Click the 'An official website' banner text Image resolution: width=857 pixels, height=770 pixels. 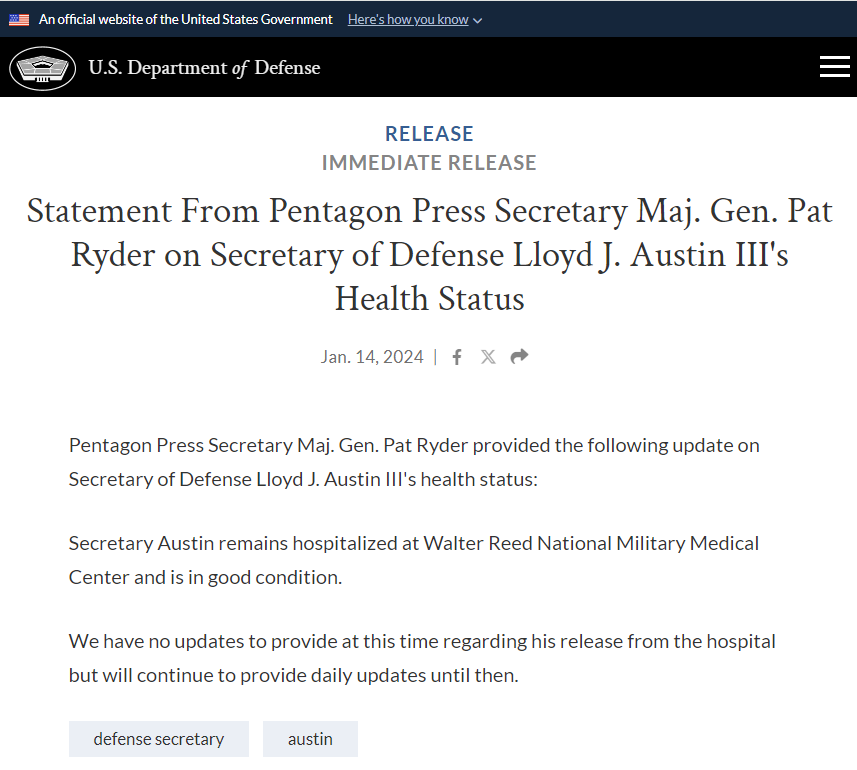click(186, 19)
